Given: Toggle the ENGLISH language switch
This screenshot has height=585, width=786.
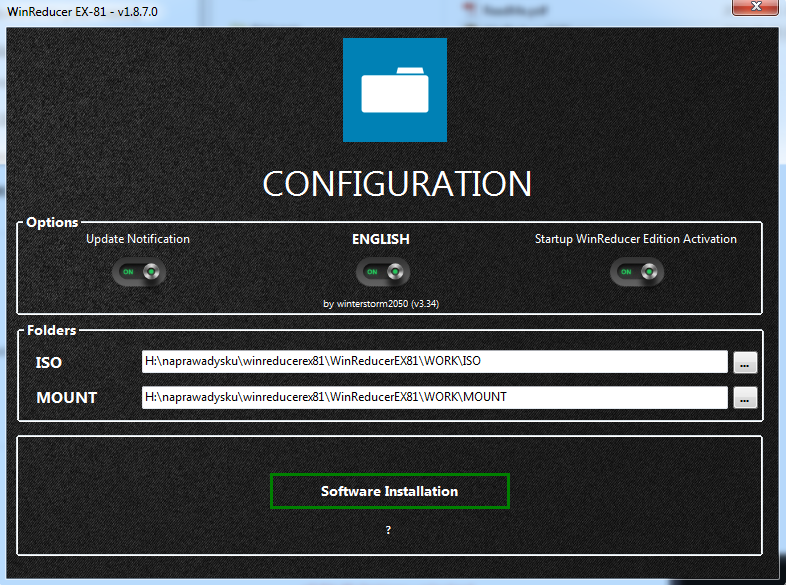Looking at the screenshot, I should pos(382,272).
